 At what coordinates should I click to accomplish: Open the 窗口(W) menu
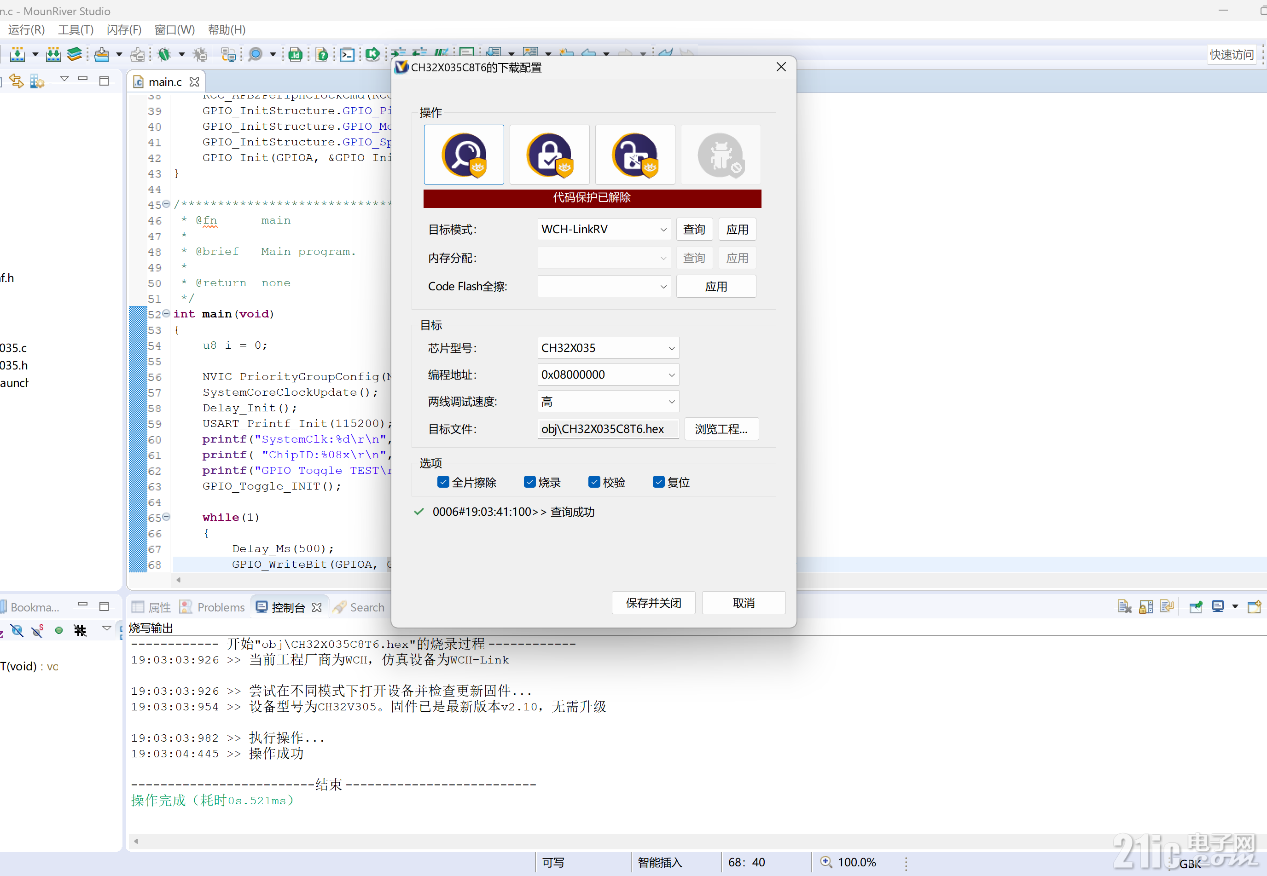[175, 30]
